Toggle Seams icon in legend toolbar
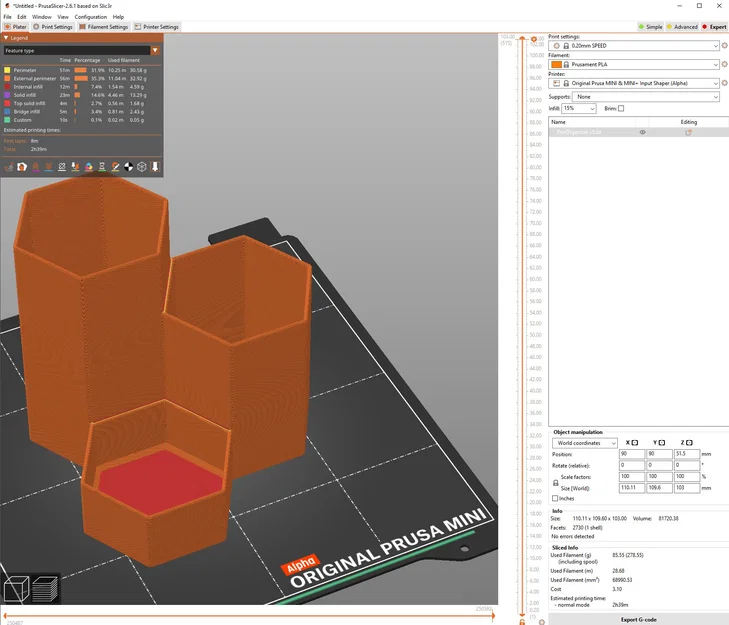Screen dimensions: 729x625 click(x=62, y=166)
